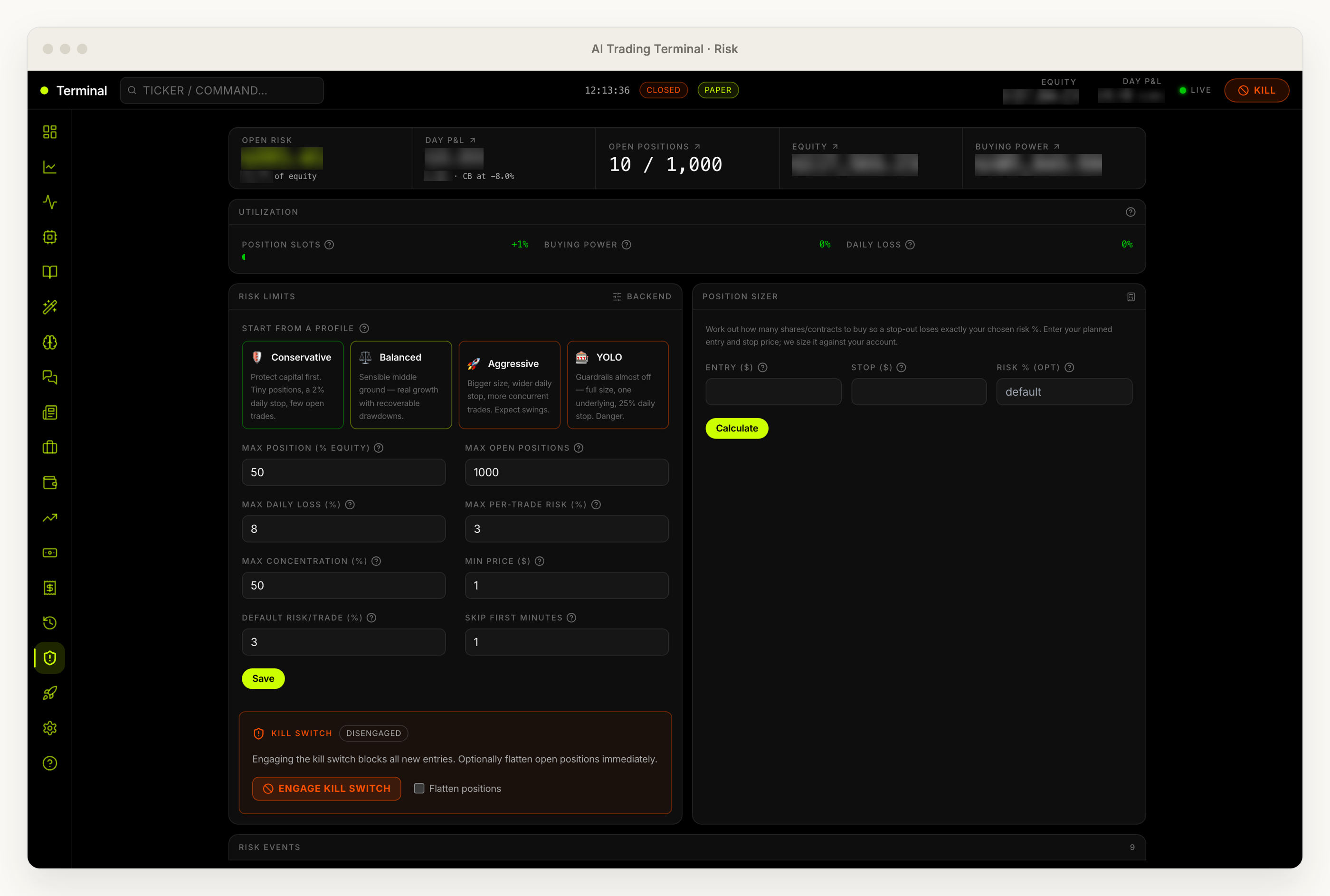Select the activity pulse icon in sidebar
This screenshot has width=1330, height=896.
tap(50, 202)
